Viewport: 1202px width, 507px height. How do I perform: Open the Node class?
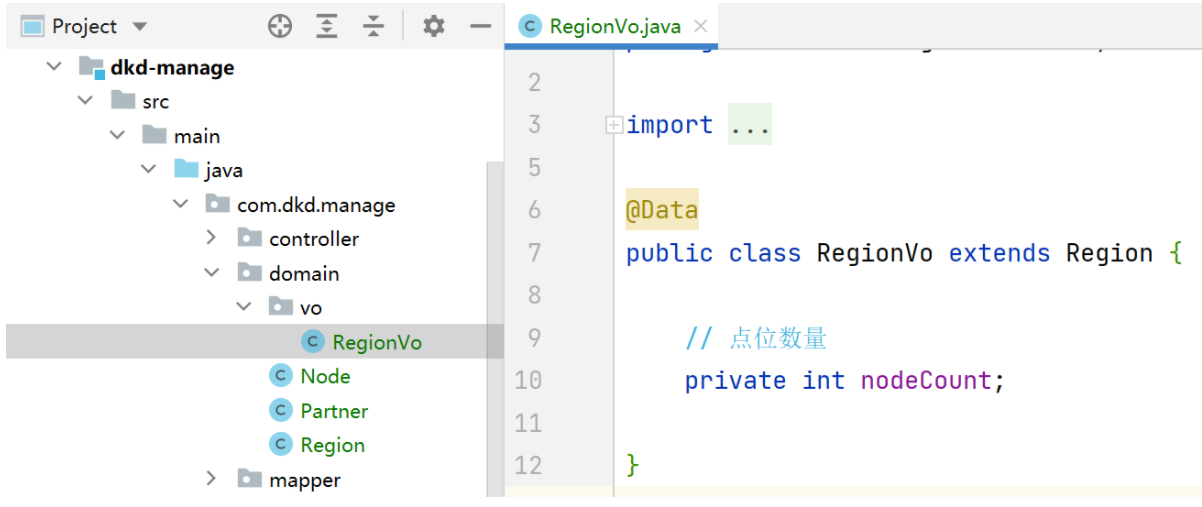(325, 376)
